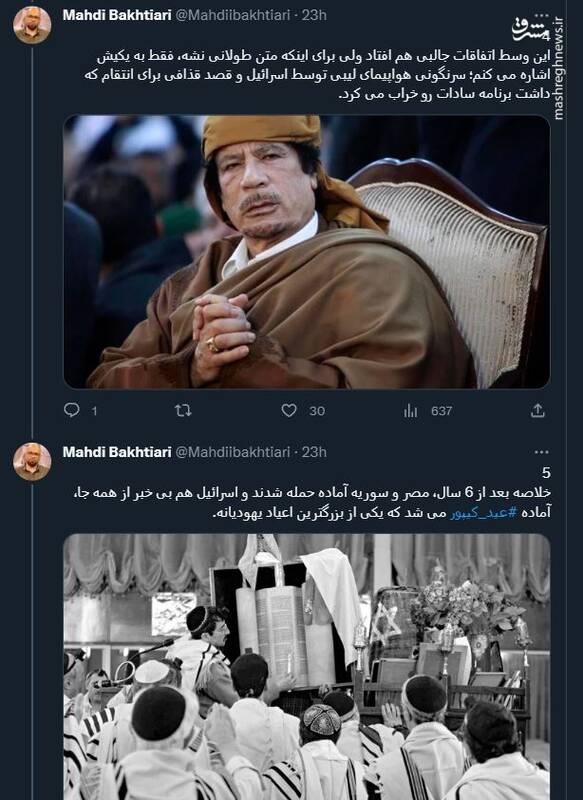
Task: Like the first tweet with 30 likes
Action: pyautogui.click(x=289, y=410)
